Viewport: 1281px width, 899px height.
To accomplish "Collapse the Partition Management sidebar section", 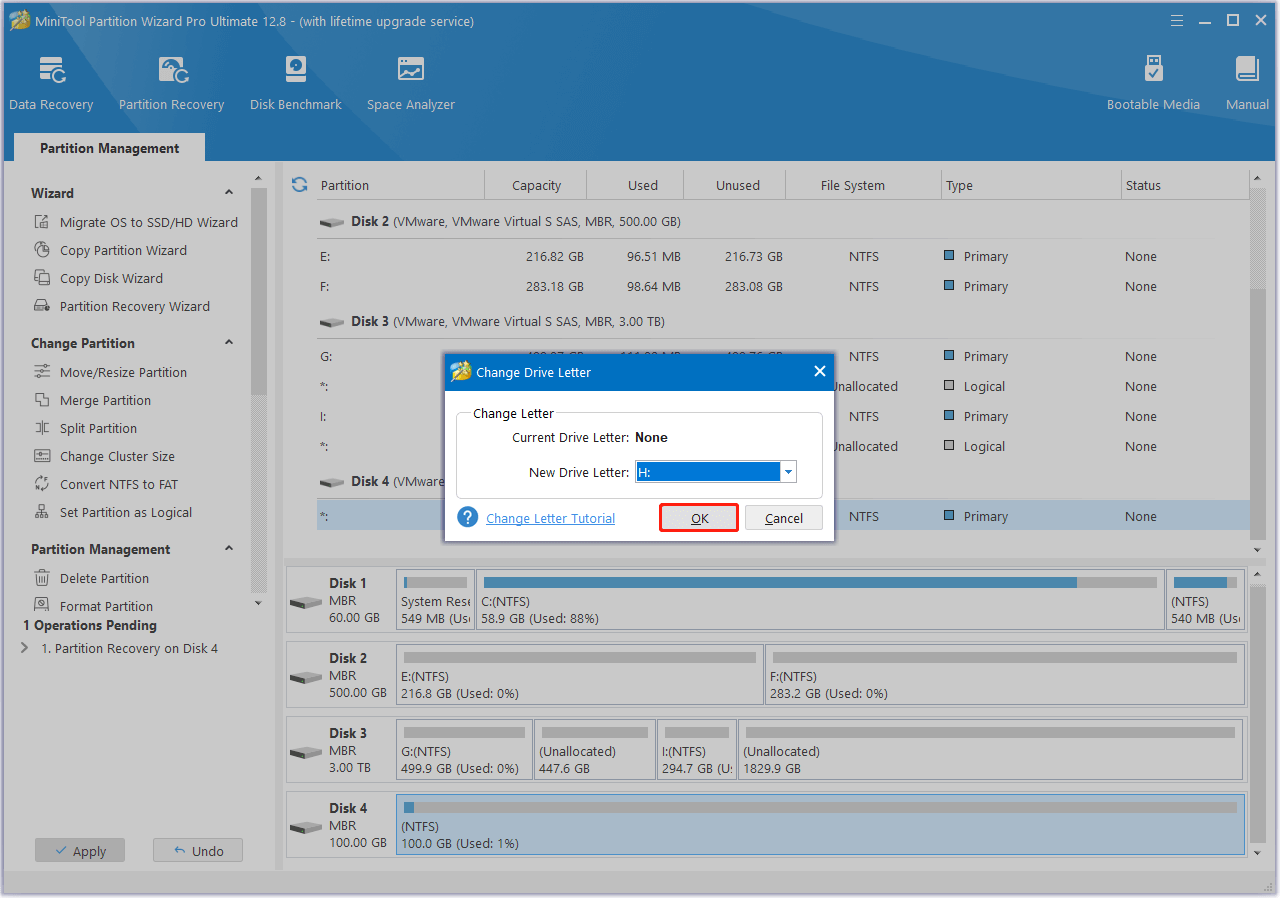I will (x=229, y=549).
